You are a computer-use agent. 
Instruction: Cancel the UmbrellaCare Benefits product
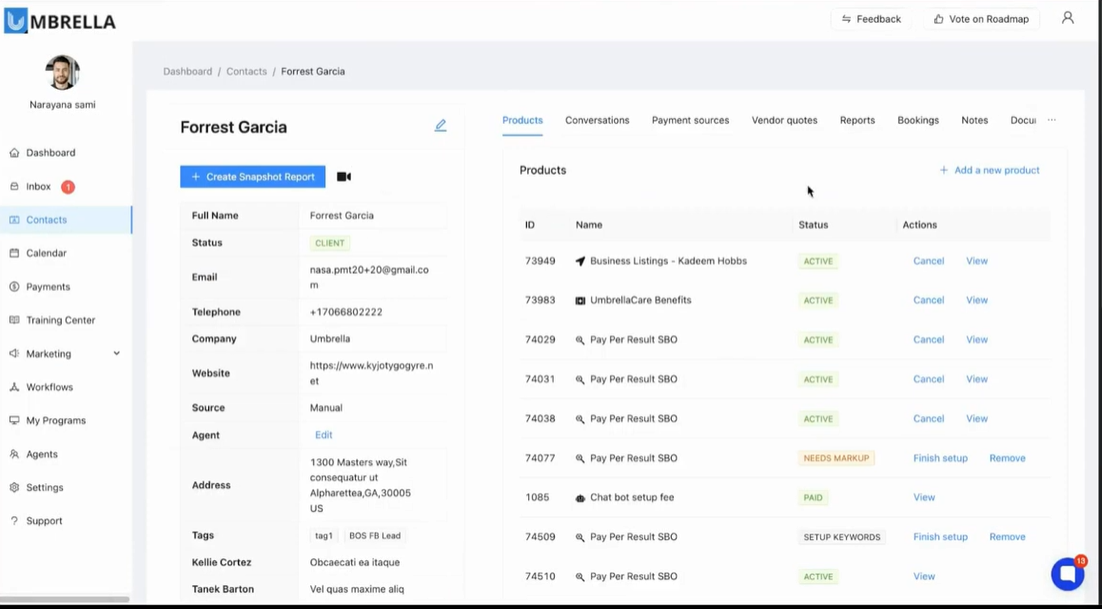[928, 300]
